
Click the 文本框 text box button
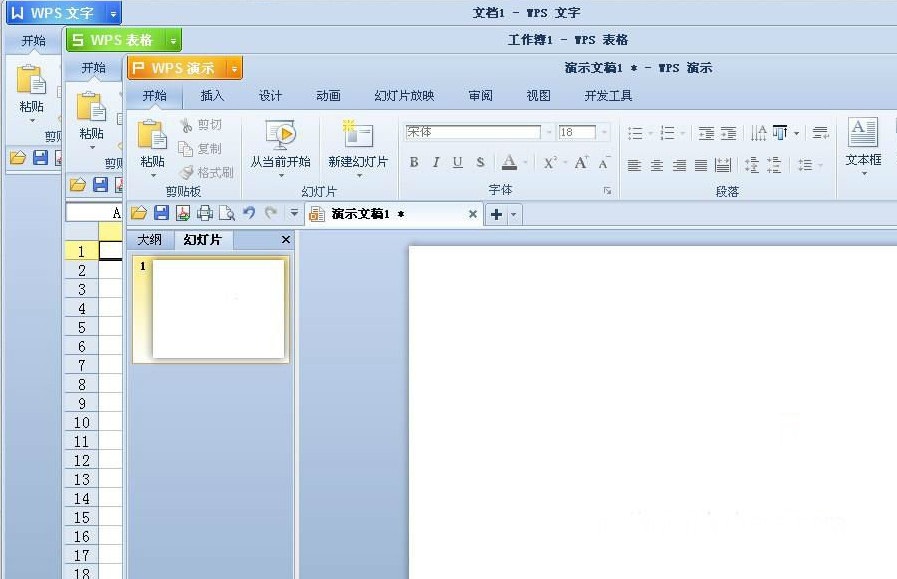(x=863, y=145)
